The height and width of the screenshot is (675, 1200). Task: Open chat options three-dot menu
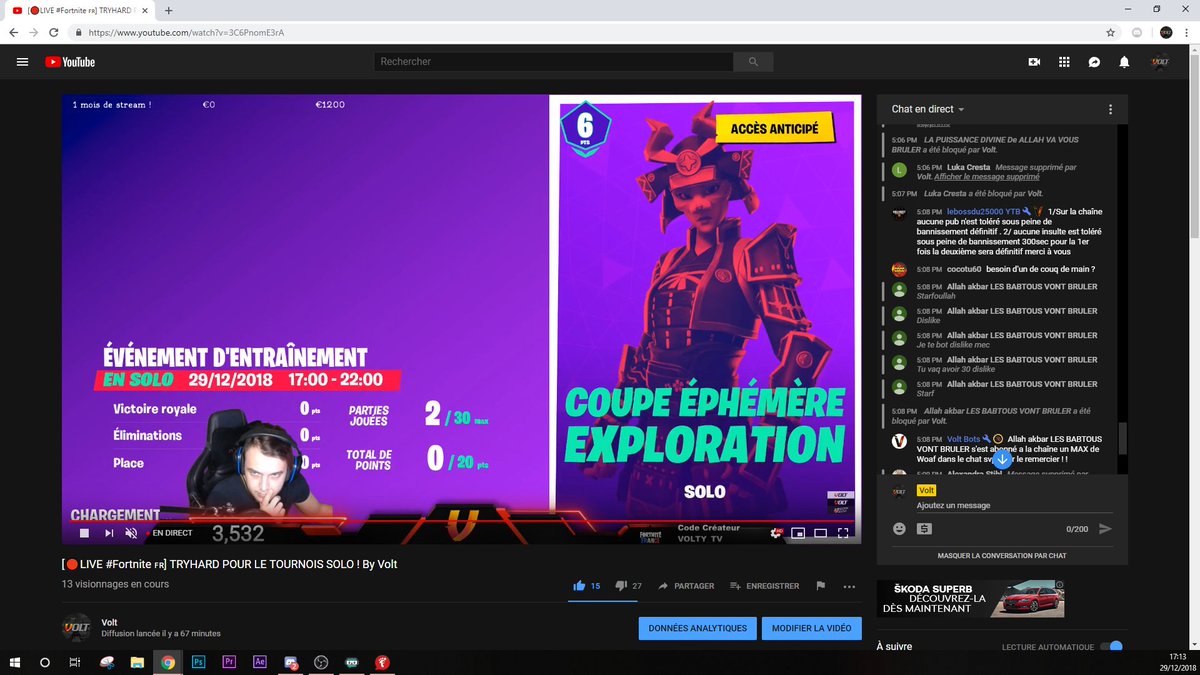(x=1110, y=109)
